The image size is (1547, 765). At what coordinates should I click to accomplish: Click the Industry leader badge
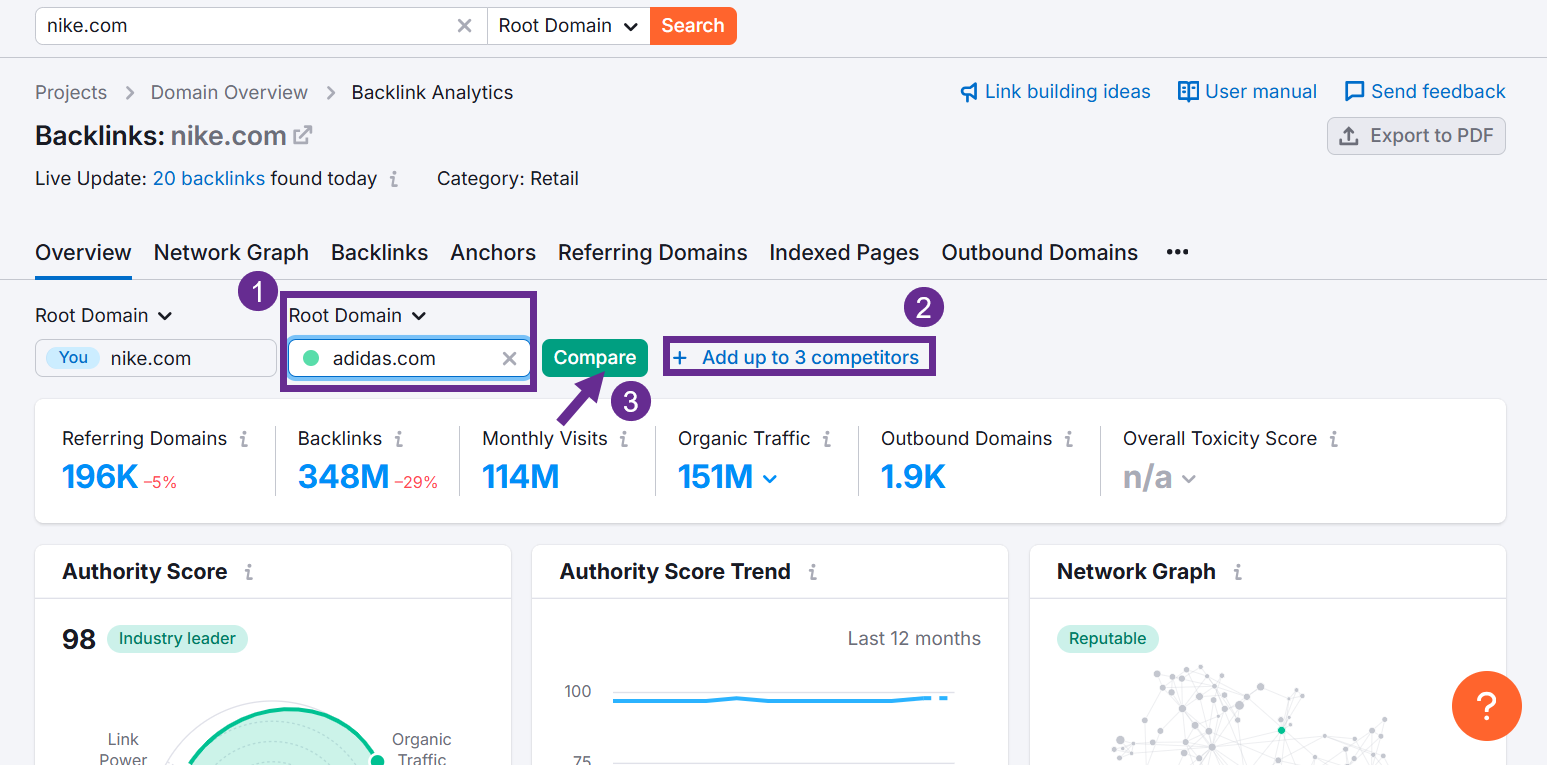pyautogui.click(x=177, y=639)
